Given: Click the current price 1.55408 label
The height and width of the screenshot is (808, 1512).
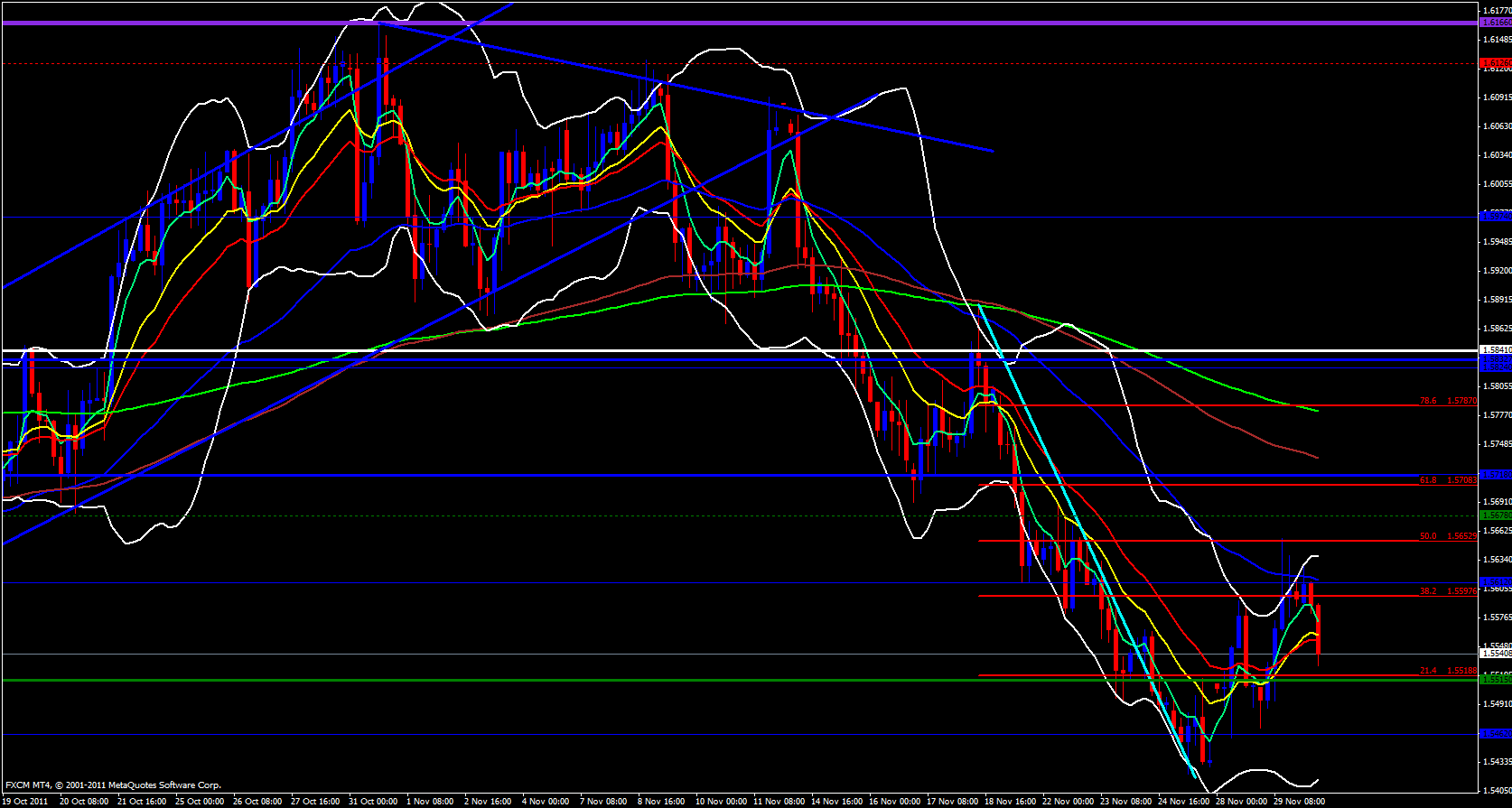Looking at the screenshot, I should pos(1495,653).
